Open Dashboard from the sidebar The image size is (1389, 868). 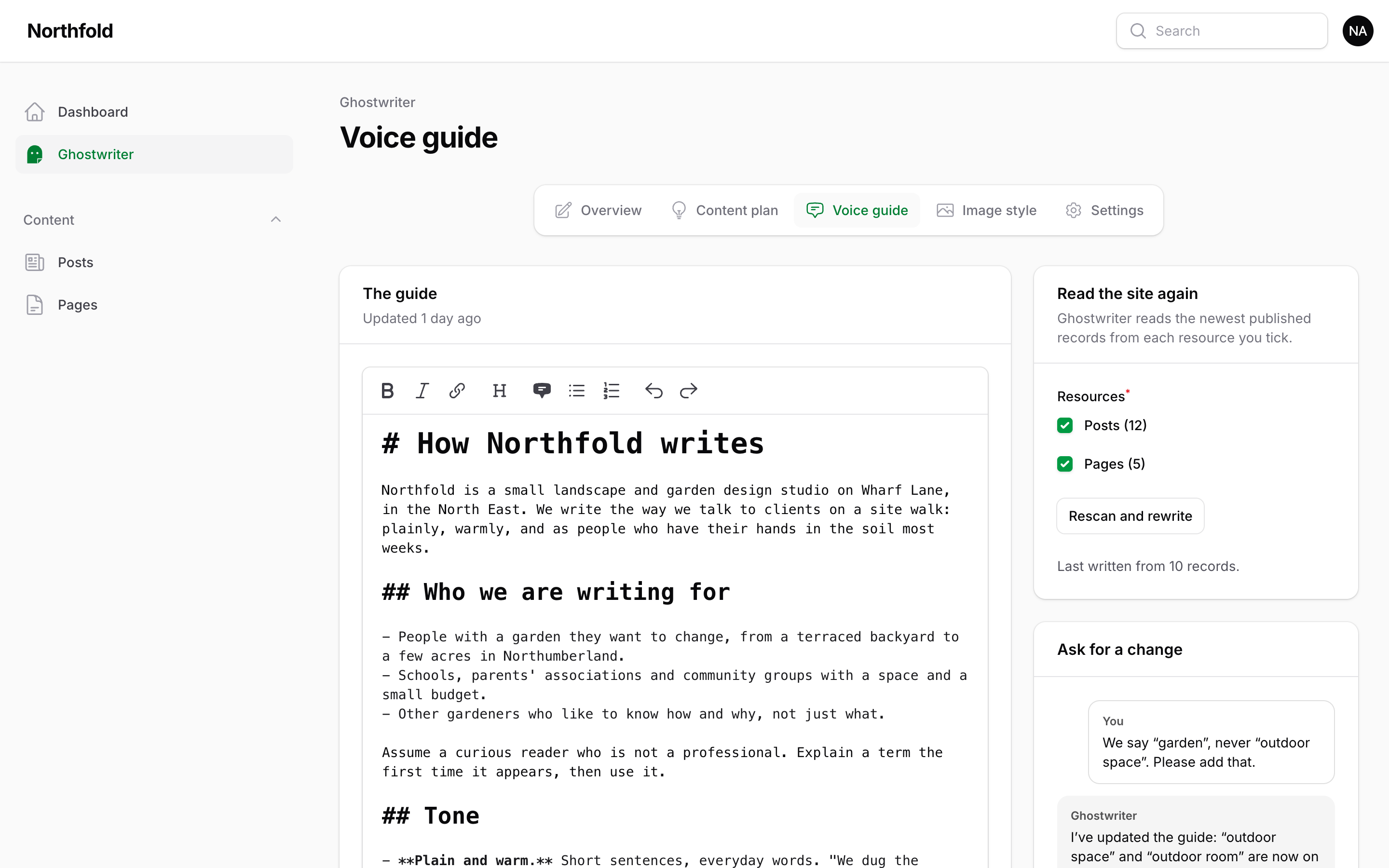click(x=154, y=112)
